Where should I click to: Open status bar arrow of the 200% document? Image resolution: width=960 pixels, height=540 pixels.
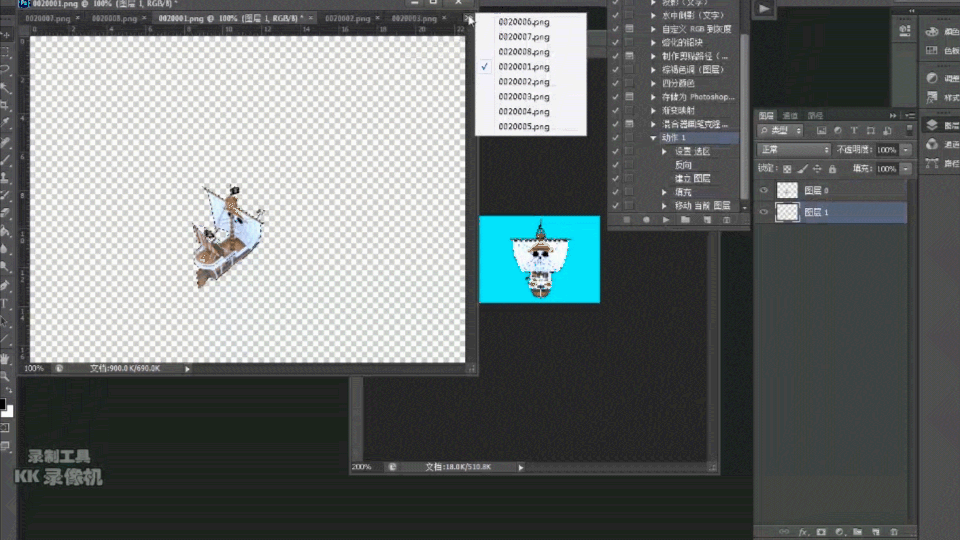click(521, 467)
